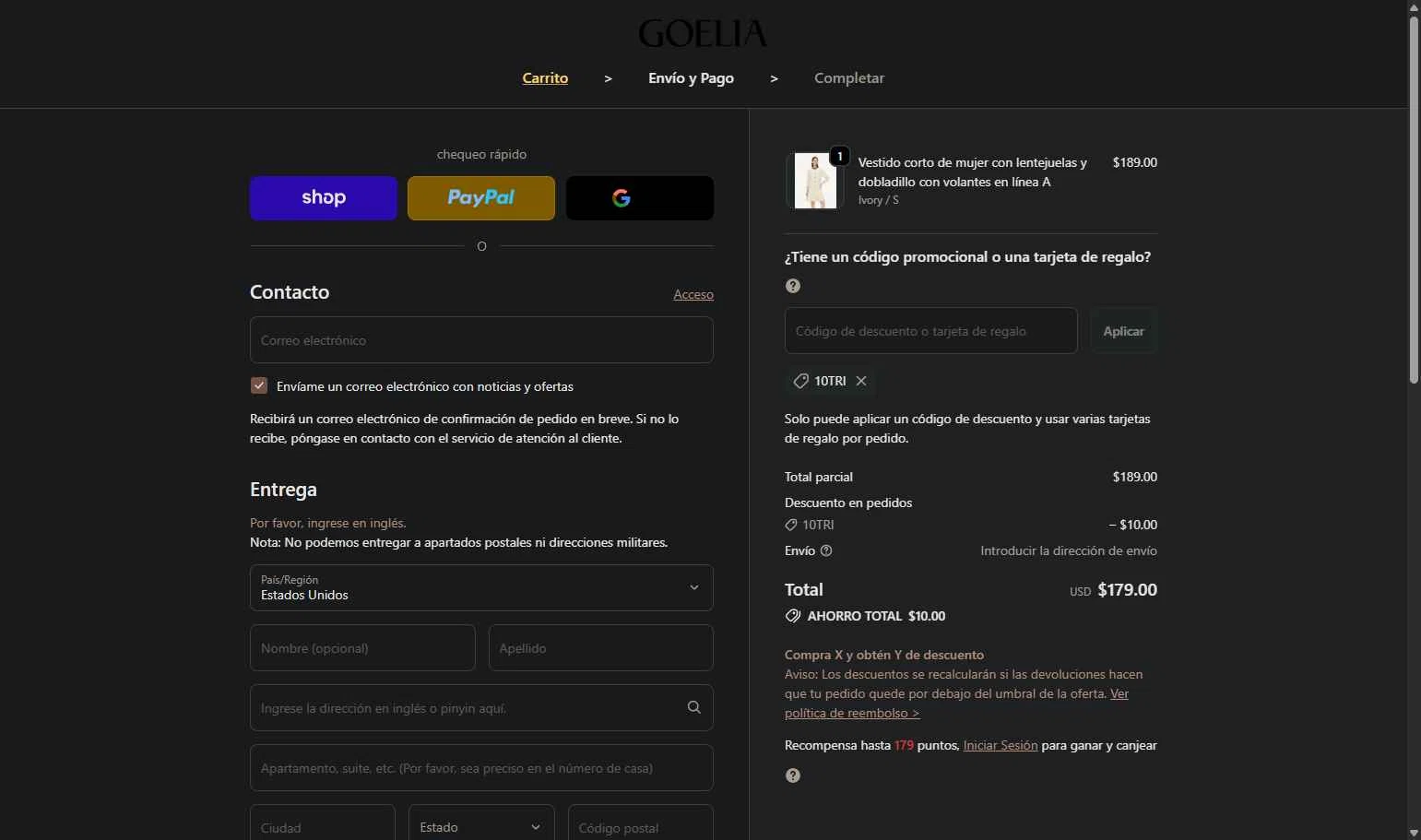Click the Apartamento, suite field
Viewport: 1421px width, 840px height.
tap(481, 768)
